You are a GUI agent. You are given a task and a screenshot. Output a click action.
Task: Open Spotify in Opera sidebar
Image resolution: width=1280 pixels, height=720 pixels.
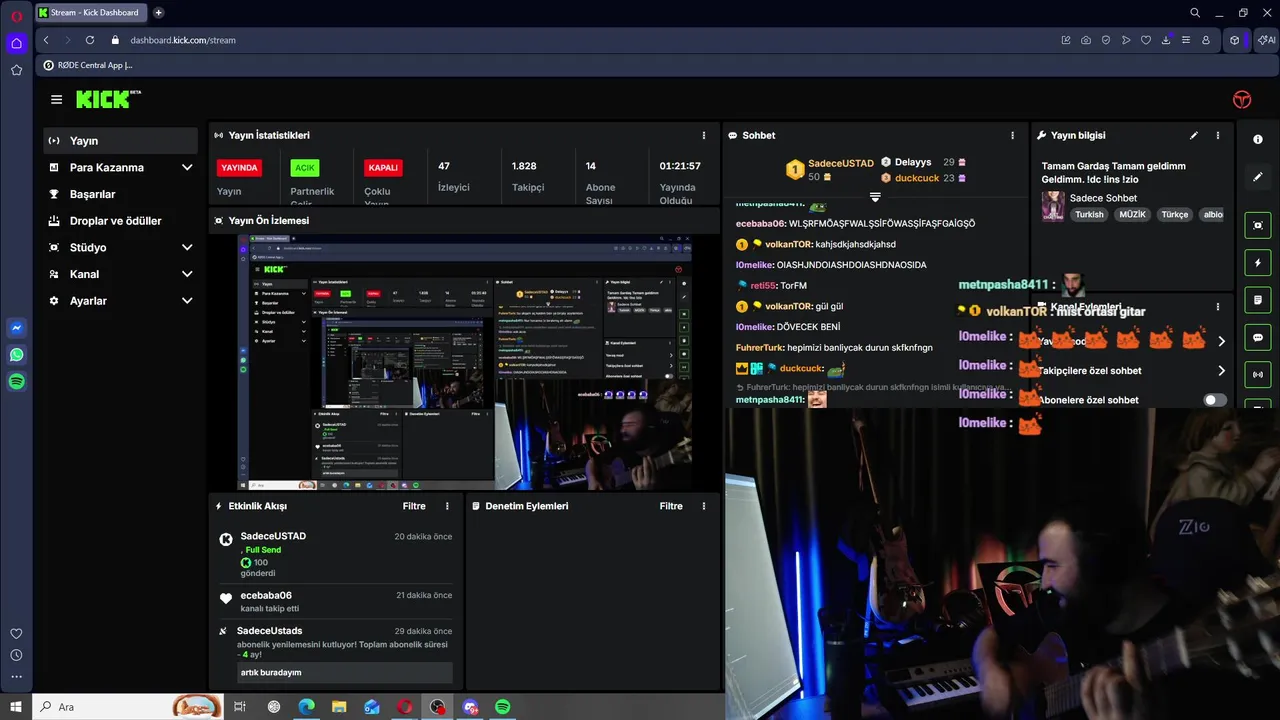(x=16, y=381)
